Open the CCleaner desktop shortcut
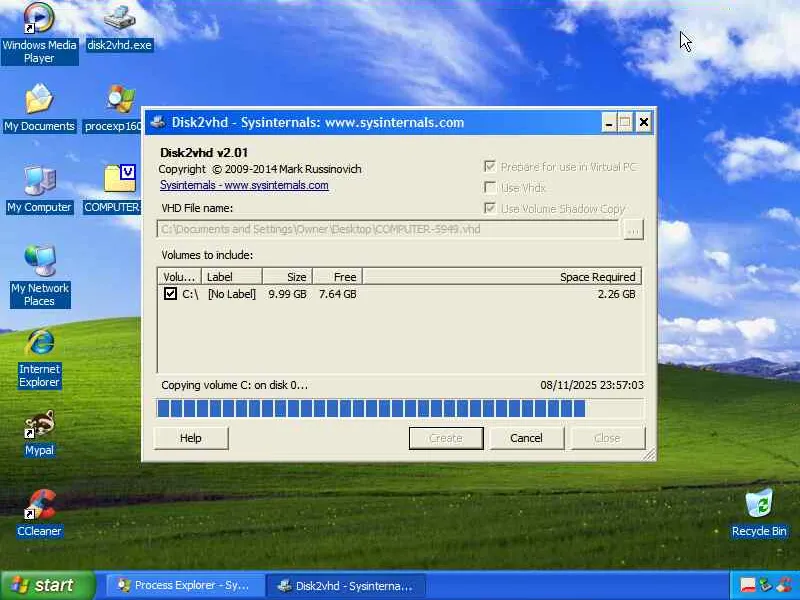 coord(39,513)
